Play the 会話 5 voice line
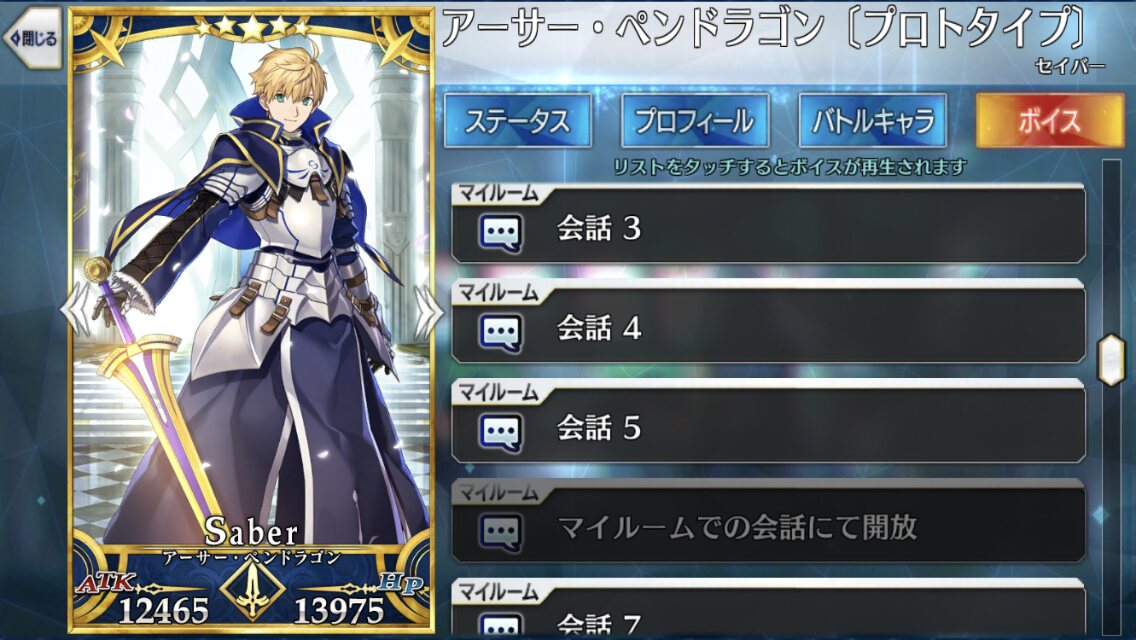Screen dimensions: 1136x640 point(768,423)
